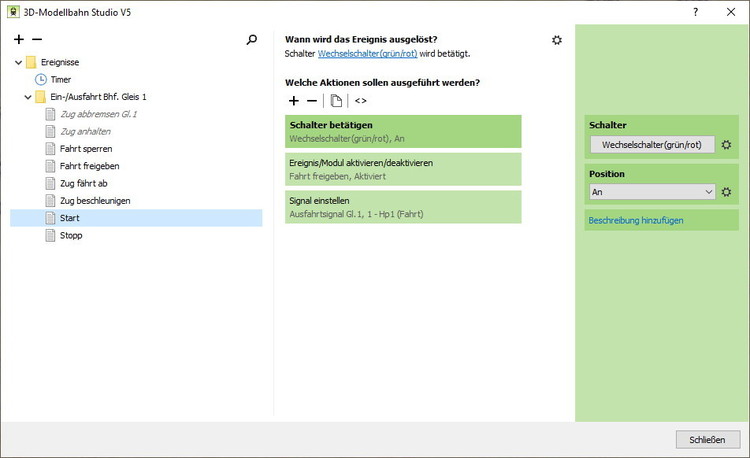The width and height of the screenshot is (750, 458).
Task: Select the Fahrt sperren event
Action: pos(86,149)
